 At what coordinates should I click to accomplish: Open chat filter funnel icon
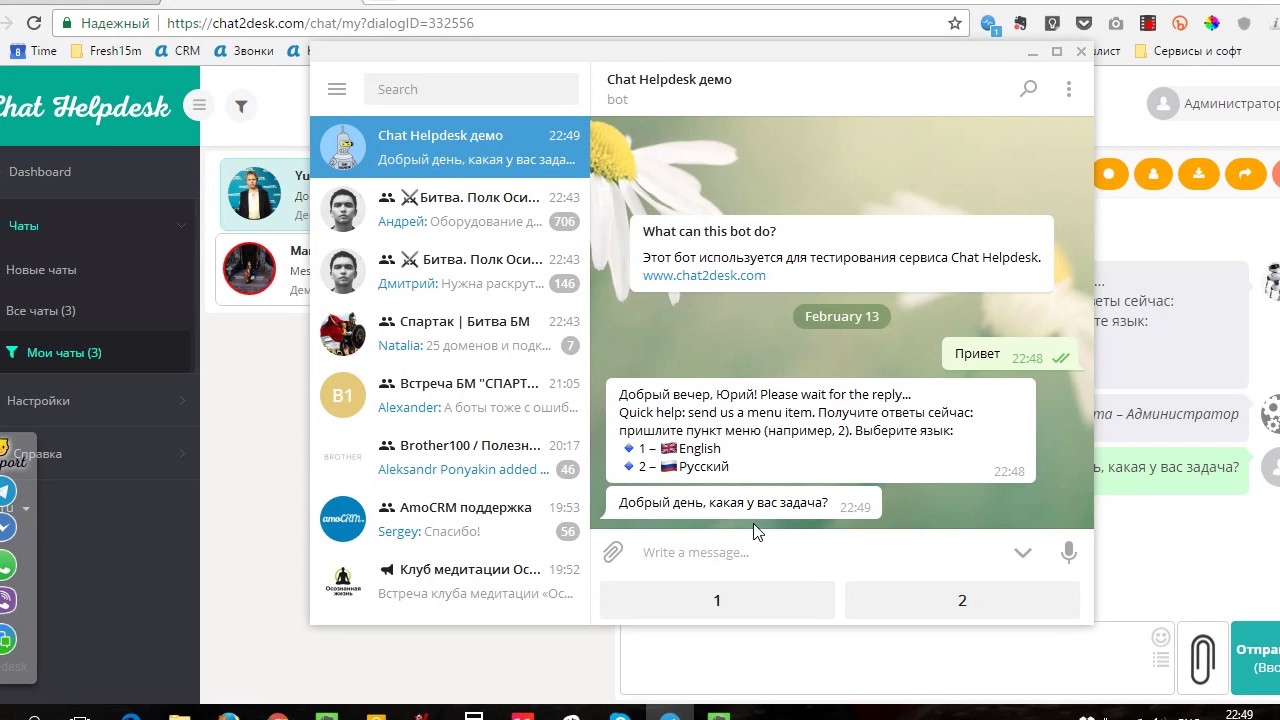(241, 106)
